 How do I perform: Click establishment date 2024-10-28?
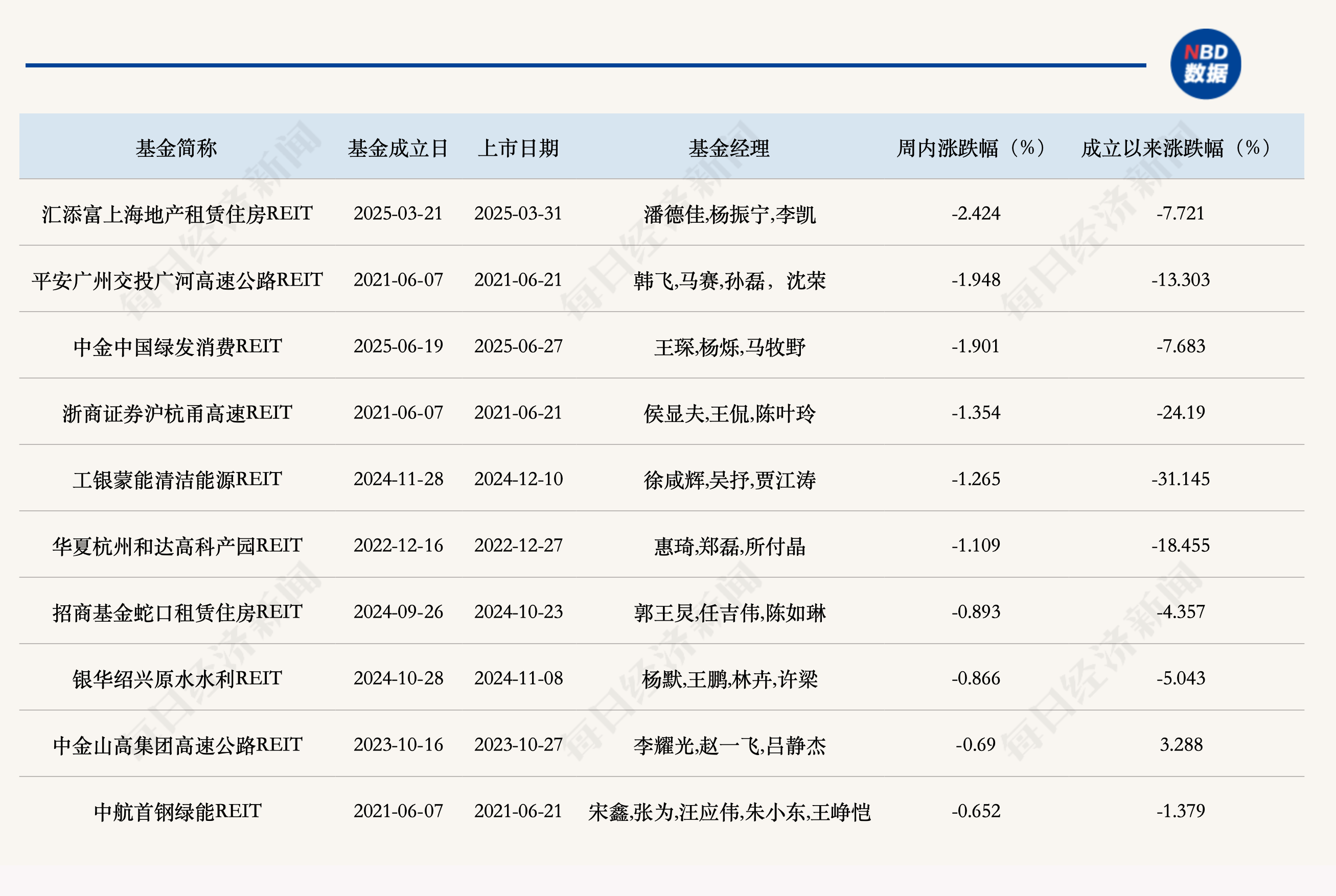(x=398, y=678)
